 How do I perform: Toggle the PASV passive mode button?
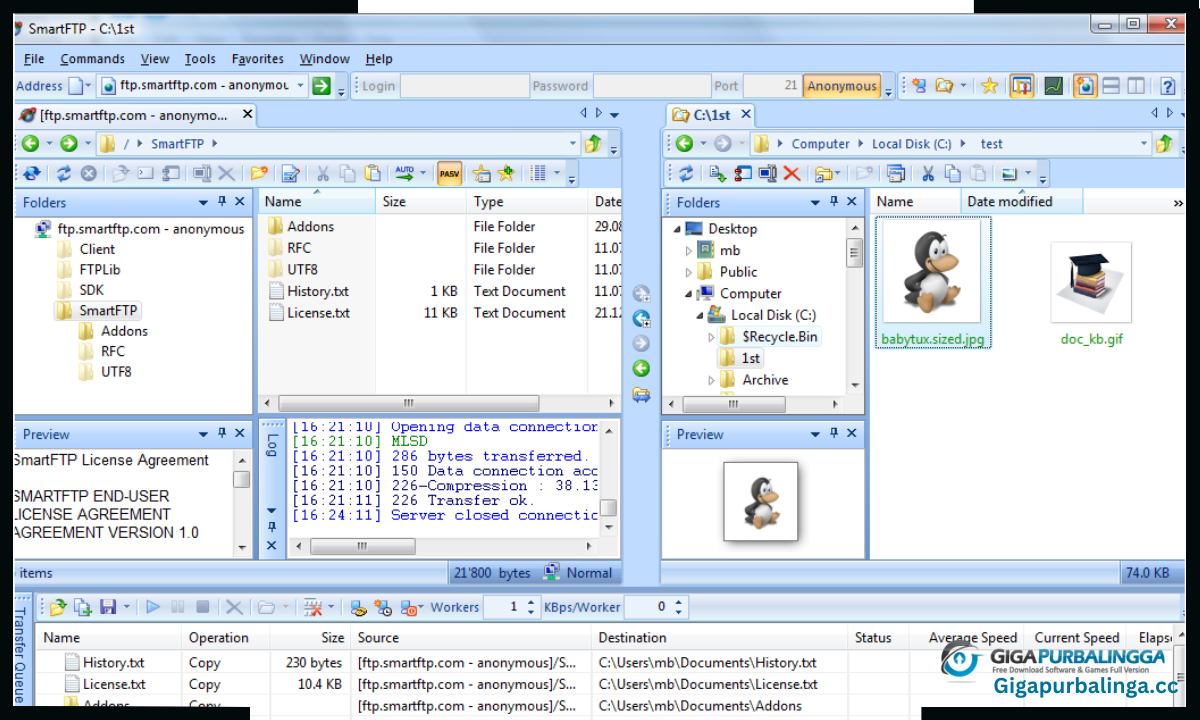click(449, 173)
